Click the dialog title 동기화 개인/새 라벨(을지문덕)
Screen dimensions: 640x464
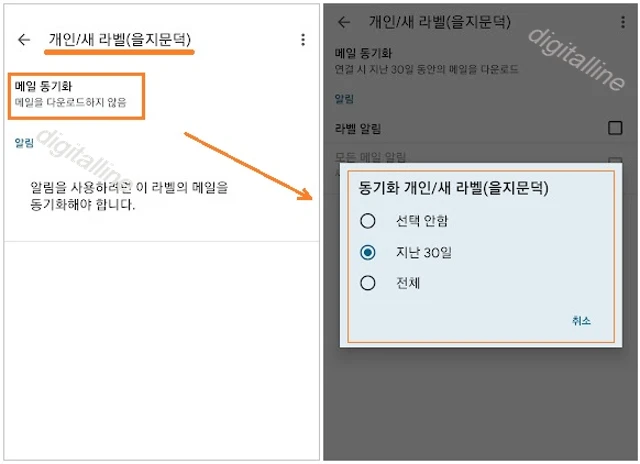pyautogui.click(x=453, y=188)
